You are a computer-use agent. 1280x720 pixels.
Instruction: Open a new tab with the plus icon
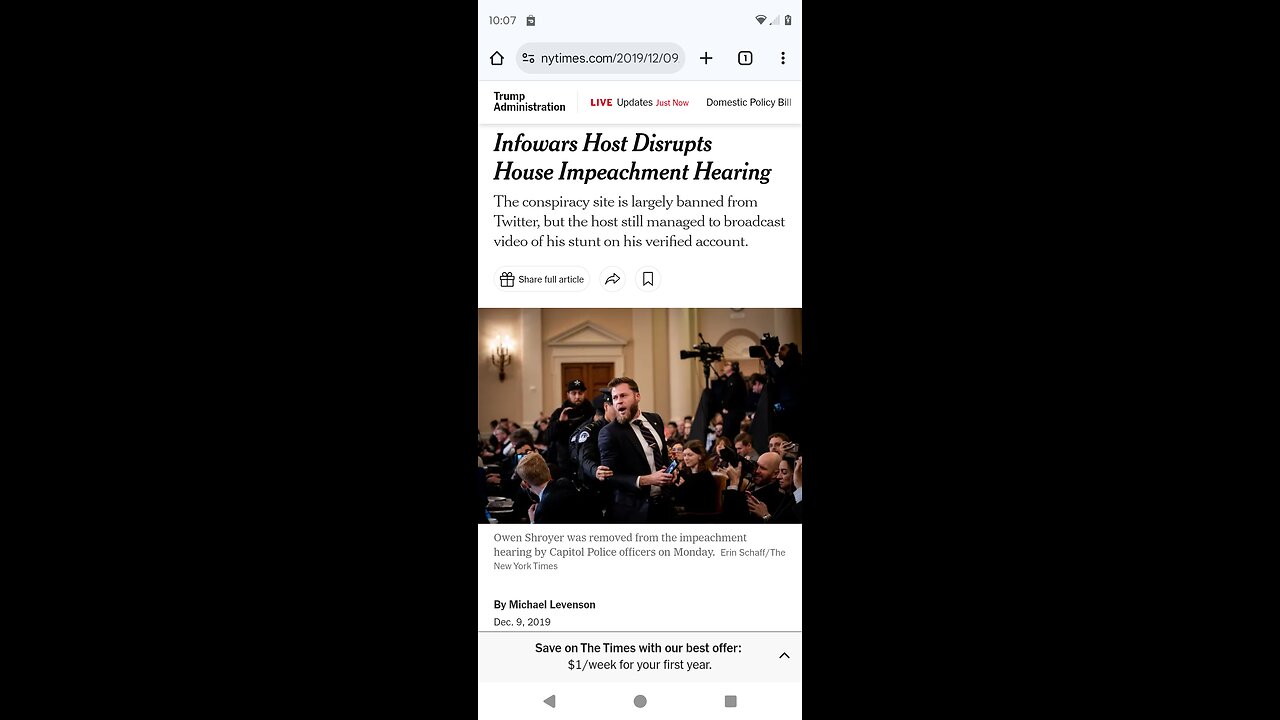(x=706, y=58)
